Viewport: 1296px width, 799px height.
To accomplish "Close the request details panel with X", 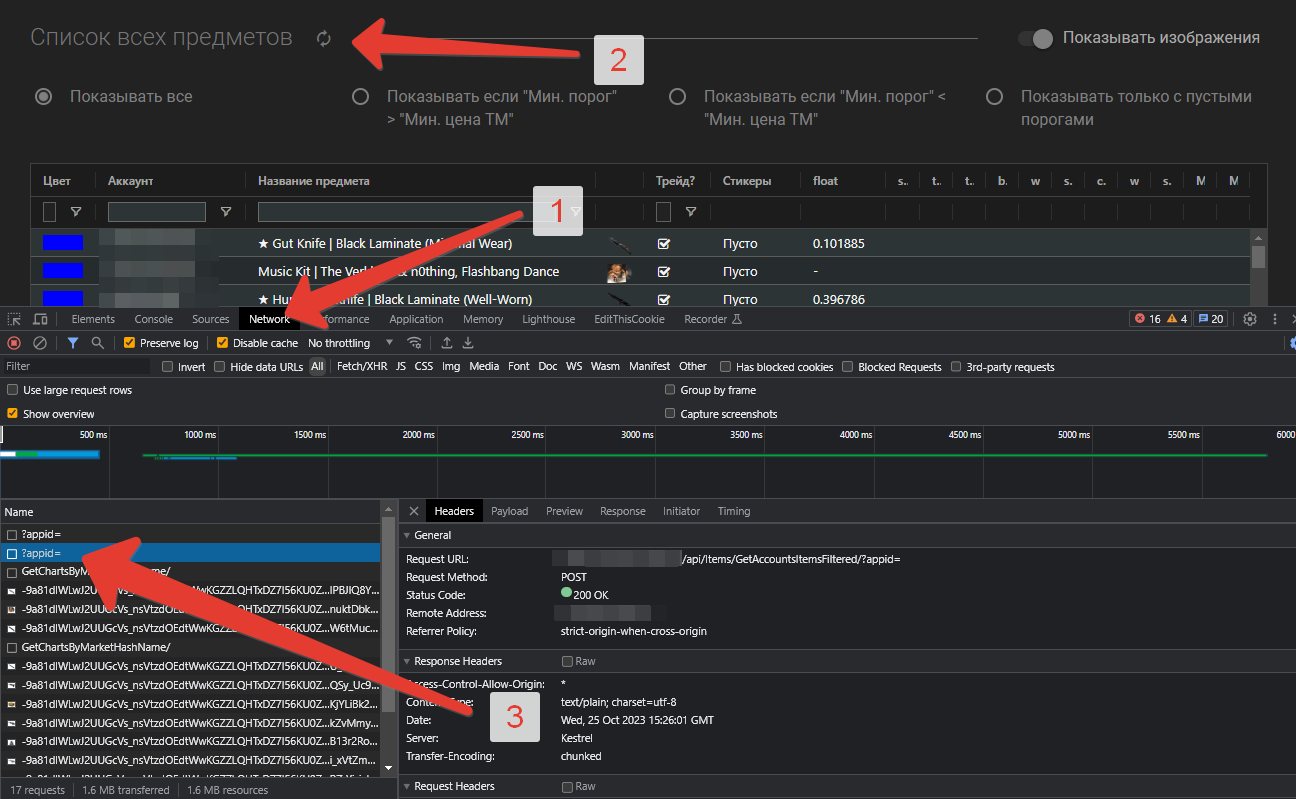I will [413, 511].
